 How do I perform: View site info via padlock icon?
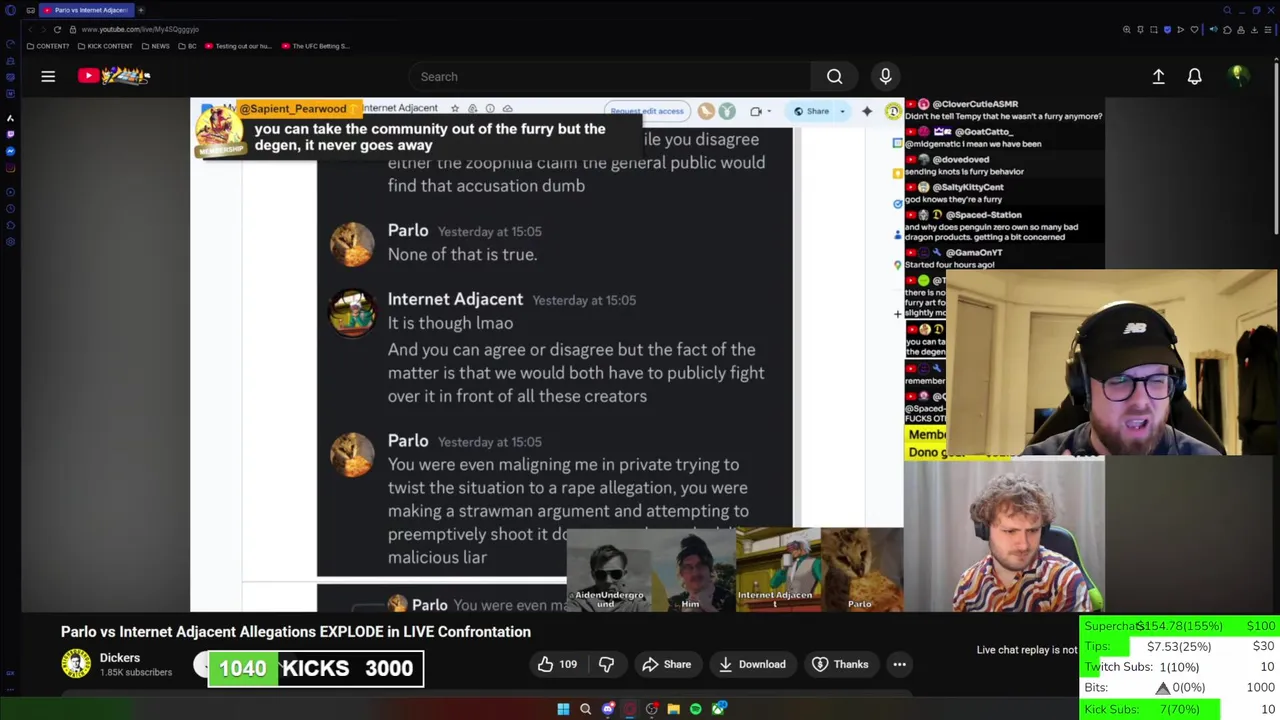click(73, 29)
